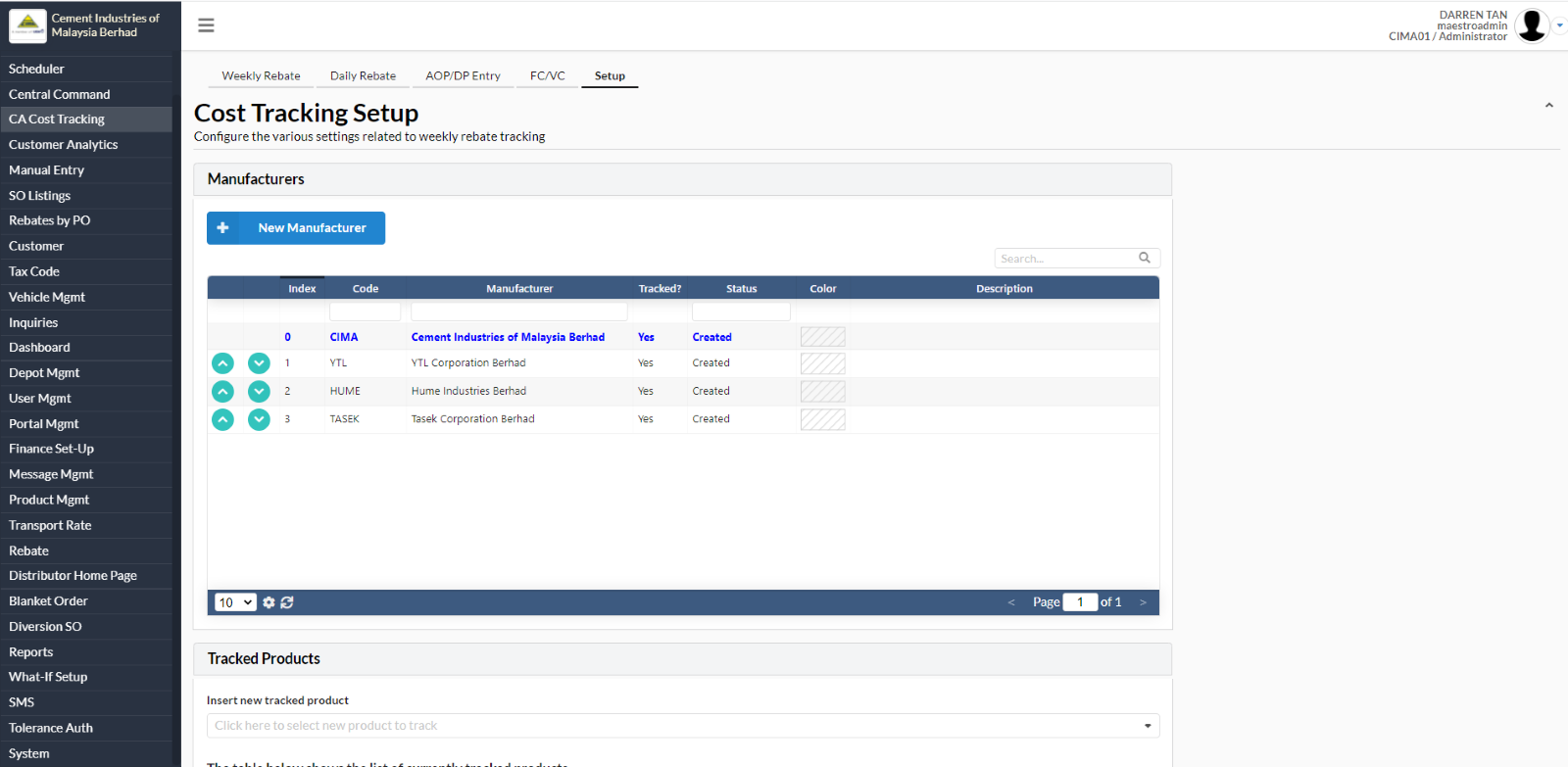Screen dimensions: 1568x767
Task: Open Central Command in the sidebar
Action: pos(86,94)
